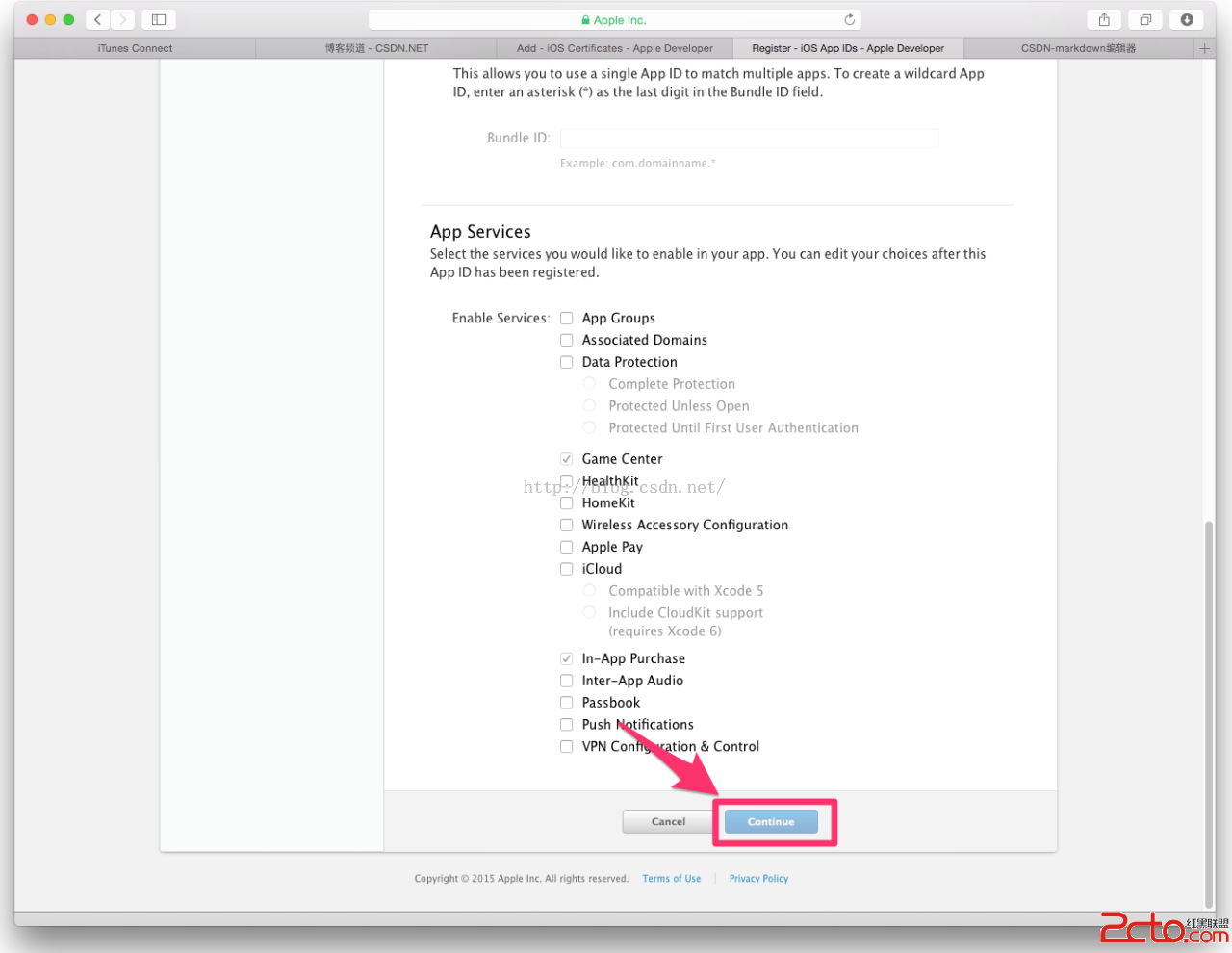Image resolution: width=1232 pixels, height=953 pixels.
Task: Add a new tab with the plus icon
Action: tap(1204, 48)
